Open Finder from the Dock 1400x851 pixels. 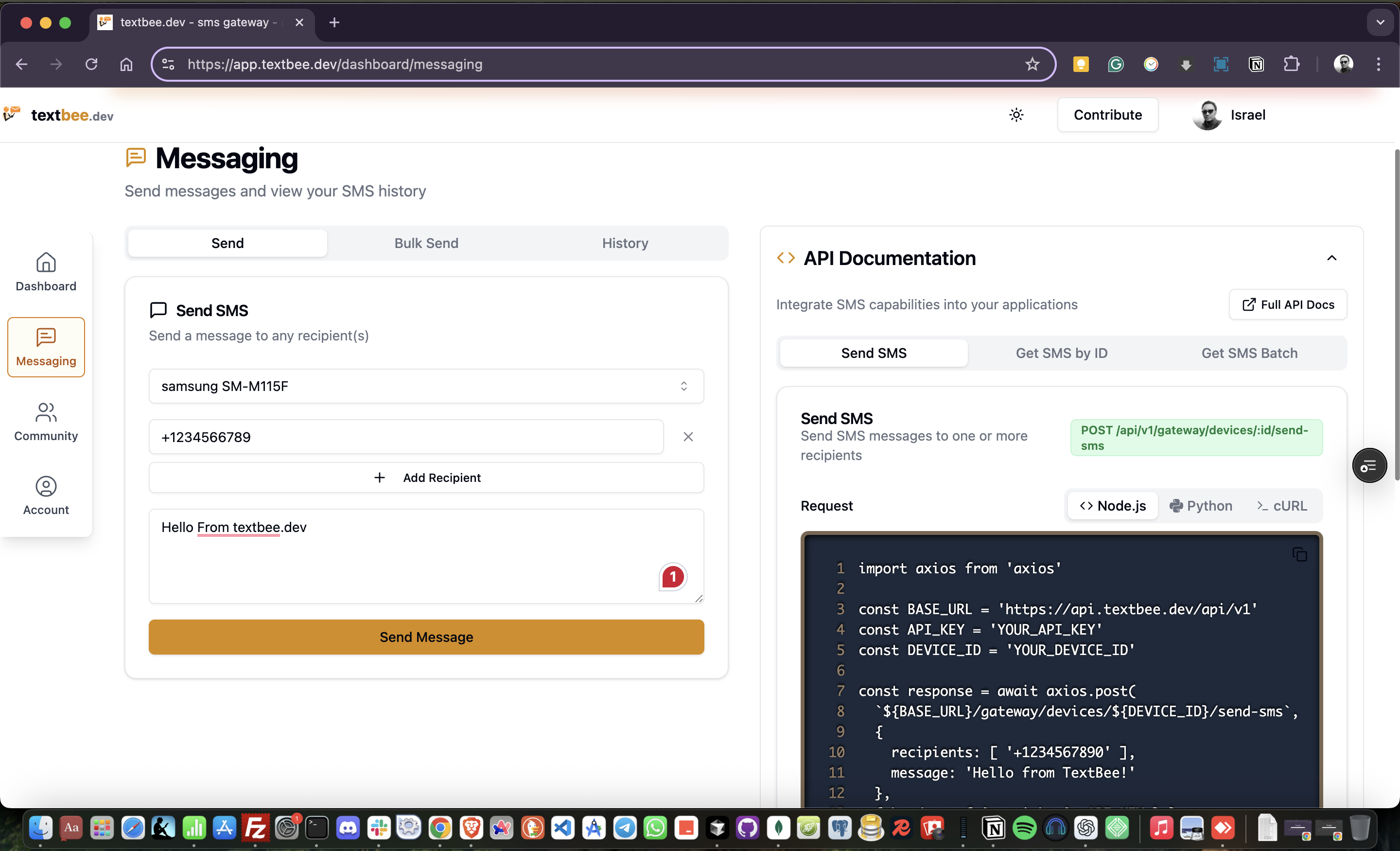coord(40,828)
